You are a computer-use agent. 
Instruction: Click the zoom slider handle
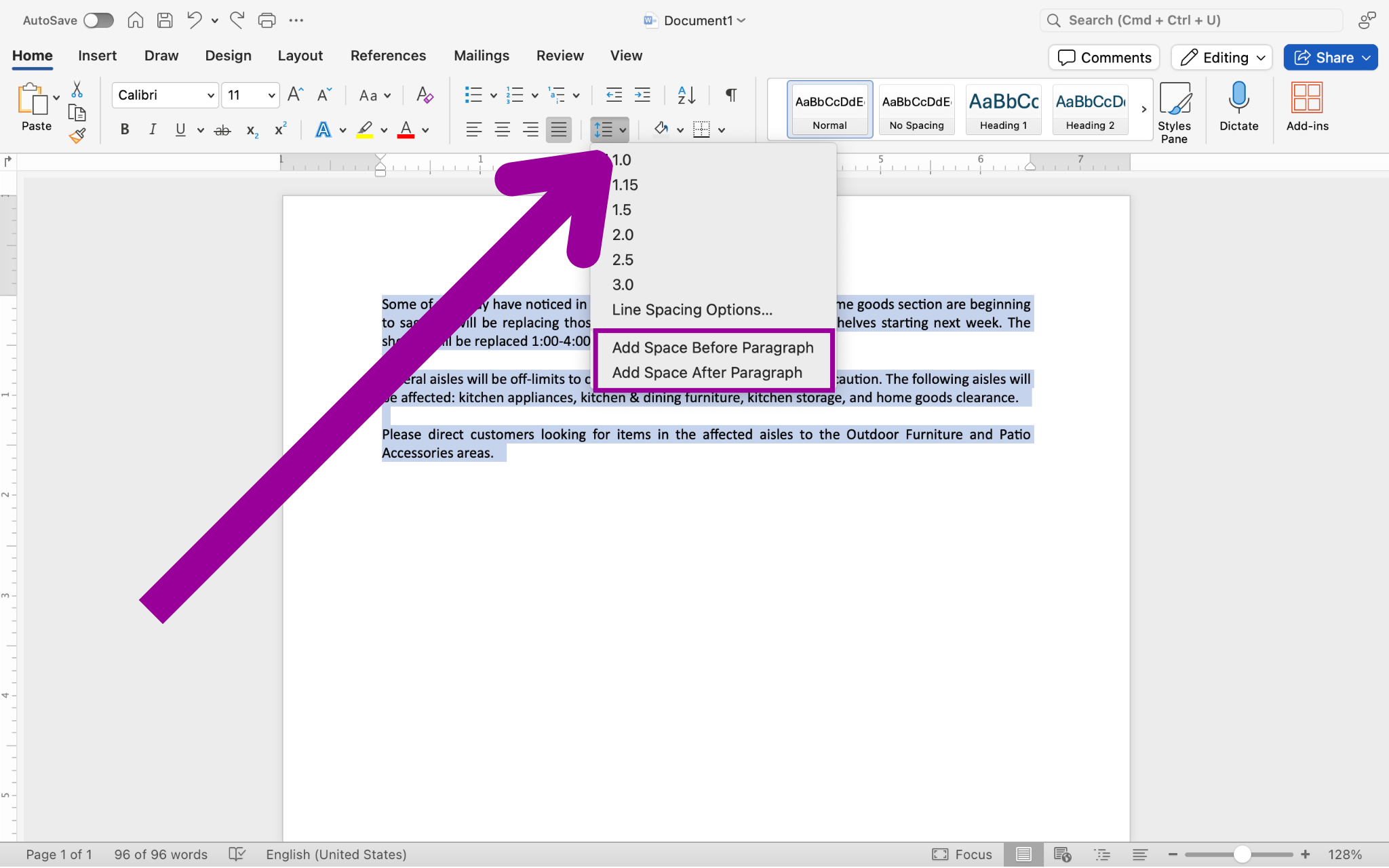click(x=1242, y=854)
